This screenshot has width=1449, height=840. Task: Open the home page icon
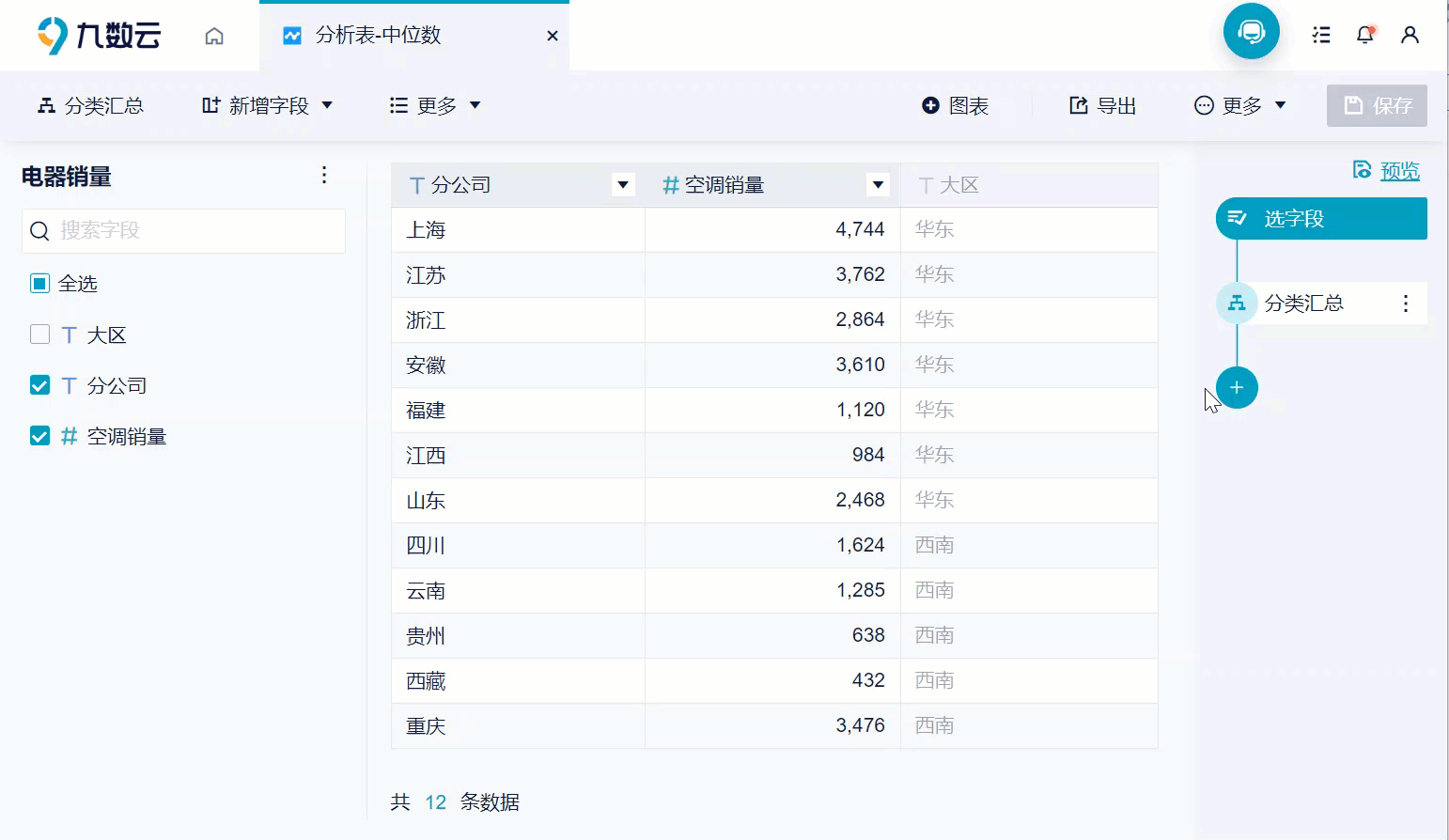click(x=213, y=36)
